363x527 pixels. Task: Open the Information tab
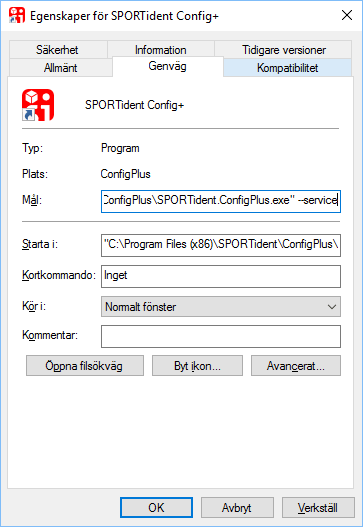coord(161,50)
